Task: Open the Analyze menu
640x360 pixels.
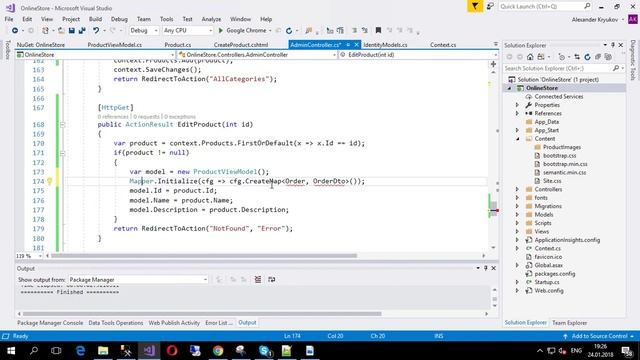Action: (211, 19)
